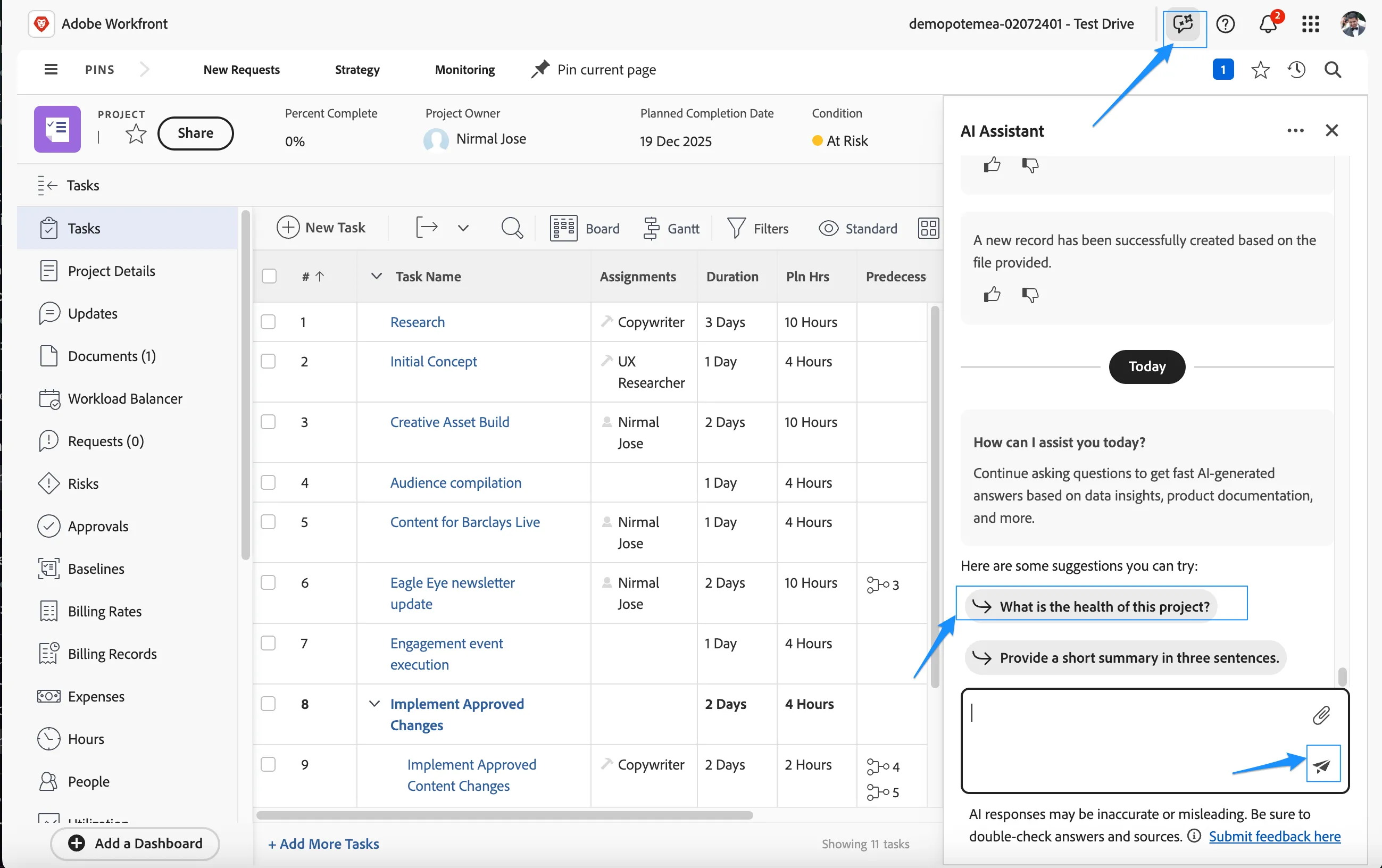This screenshot has height=868, width=1382.
Task: Give thumbs up to new record message
Action: pos(992,295)
